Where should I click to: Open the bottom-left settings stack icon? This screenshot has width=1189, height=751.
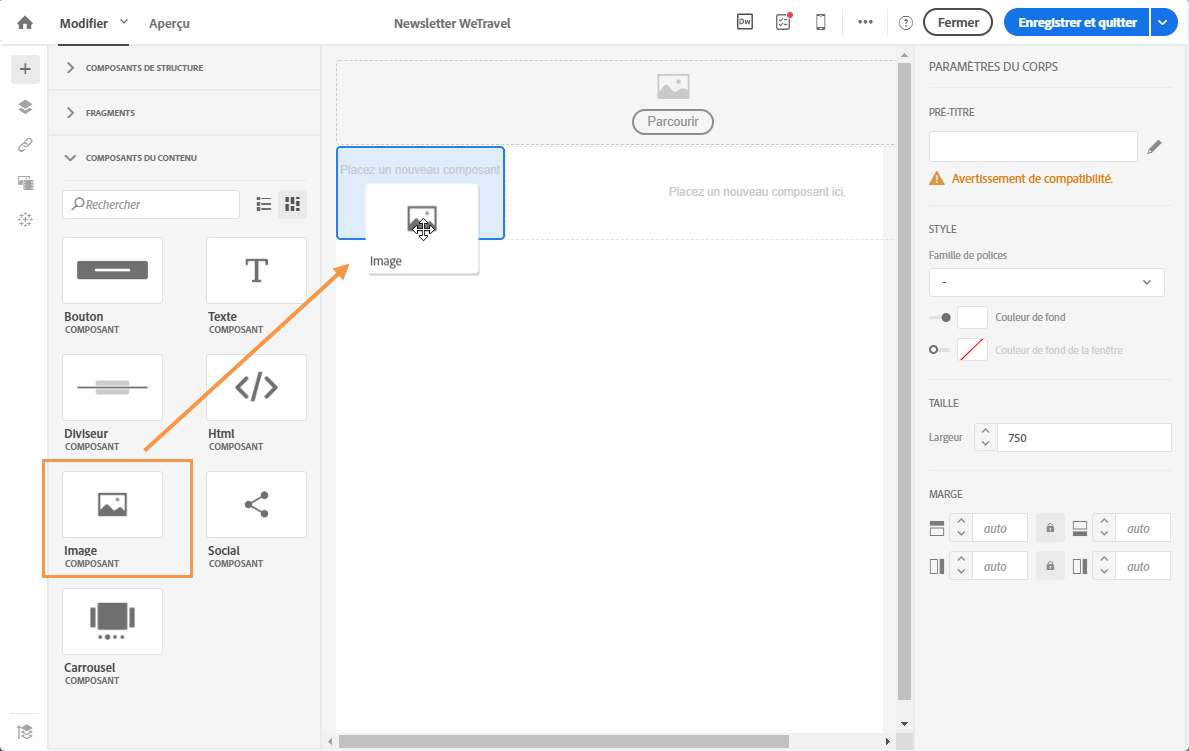point(25,731)
